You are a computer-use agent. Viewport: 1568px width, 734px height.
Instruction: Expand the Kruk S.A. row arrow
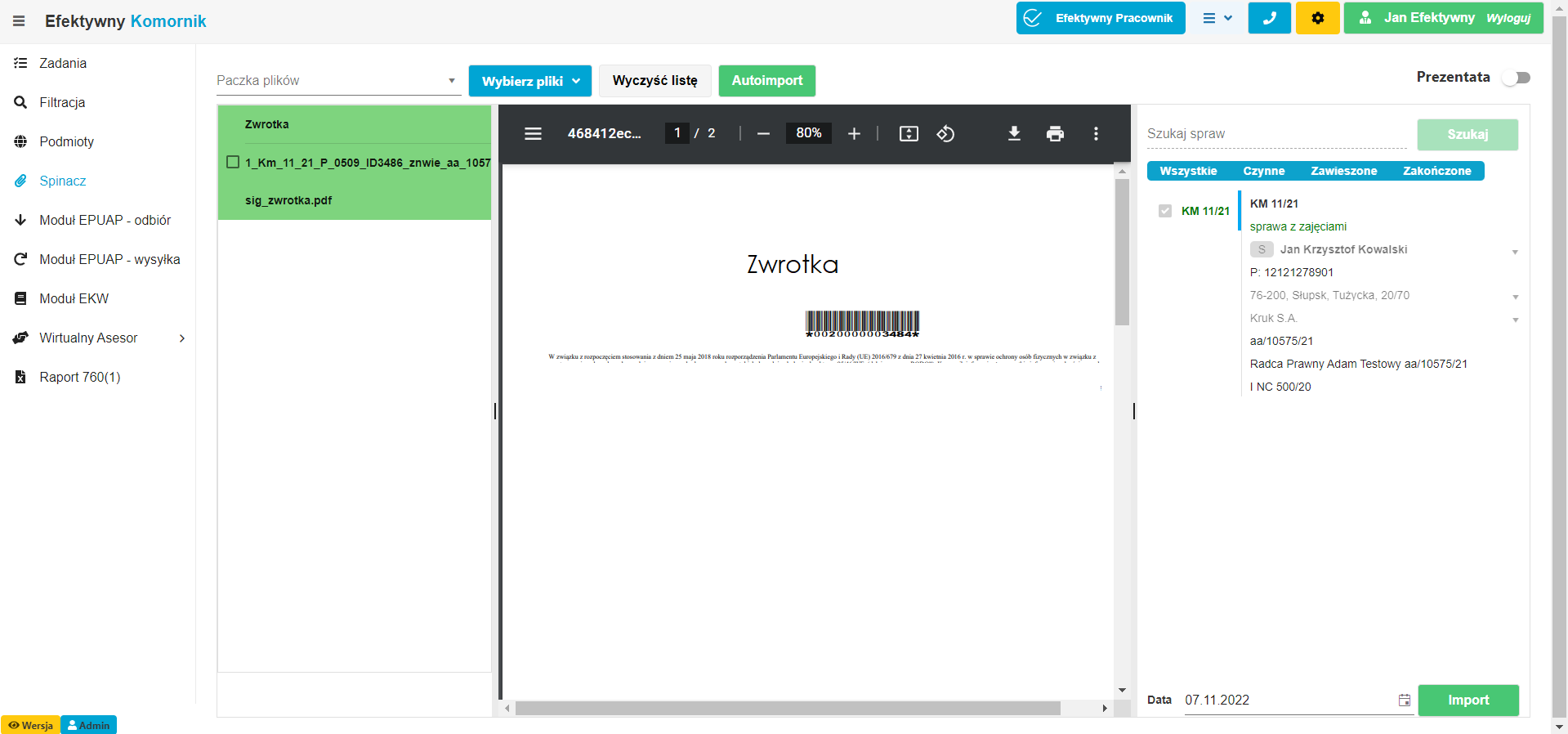tap(1515, 320)
